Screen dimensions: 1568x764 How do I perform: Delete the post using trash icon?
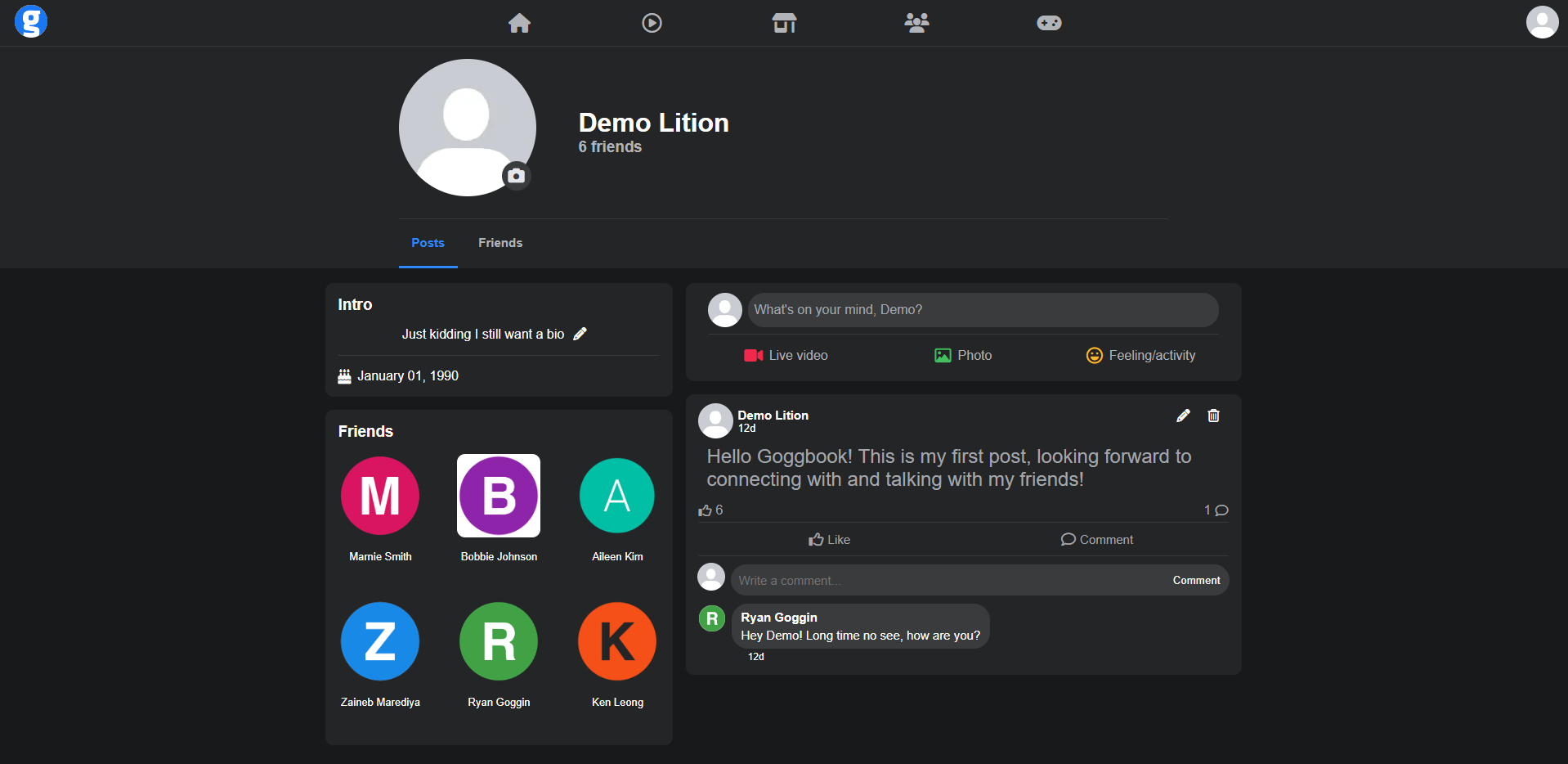pos(1212,416)
